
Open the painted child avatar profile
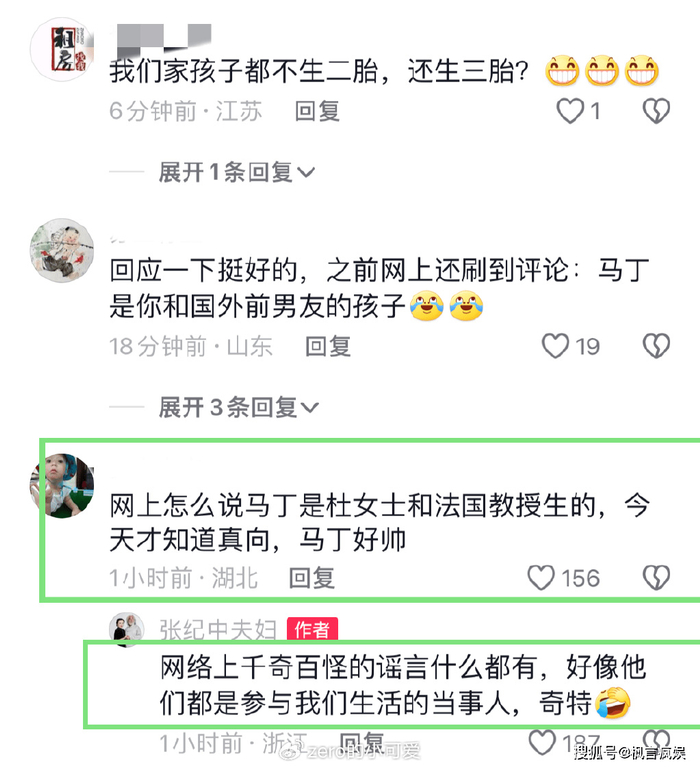click(x=62, y=250)
